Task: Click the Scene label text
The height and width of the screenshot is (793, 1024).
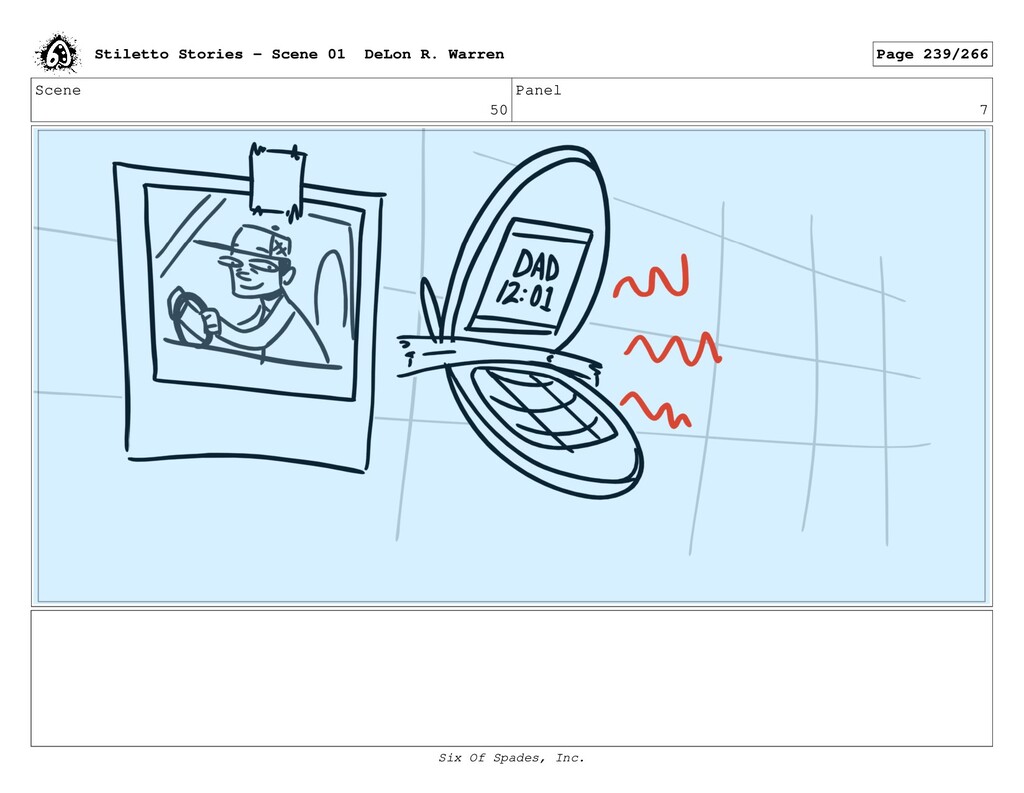Action: pos(58,90)
